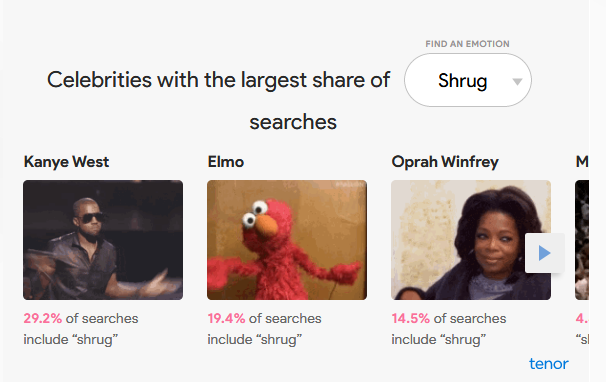Open the Shrug emotion dropdown
Viewport: 606px width, 382px height.
pyautogui.click(x=468, y=80)
